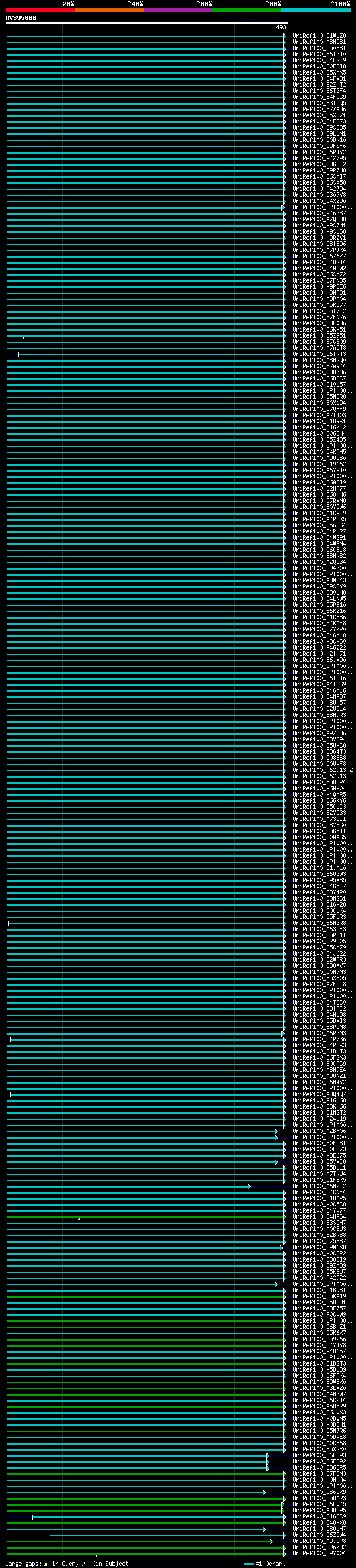Image resolution: width=356 pixels, height=1568 pixels.
Task: Click the white AV395666 query sequence bar
Action: tap(147, 23)
